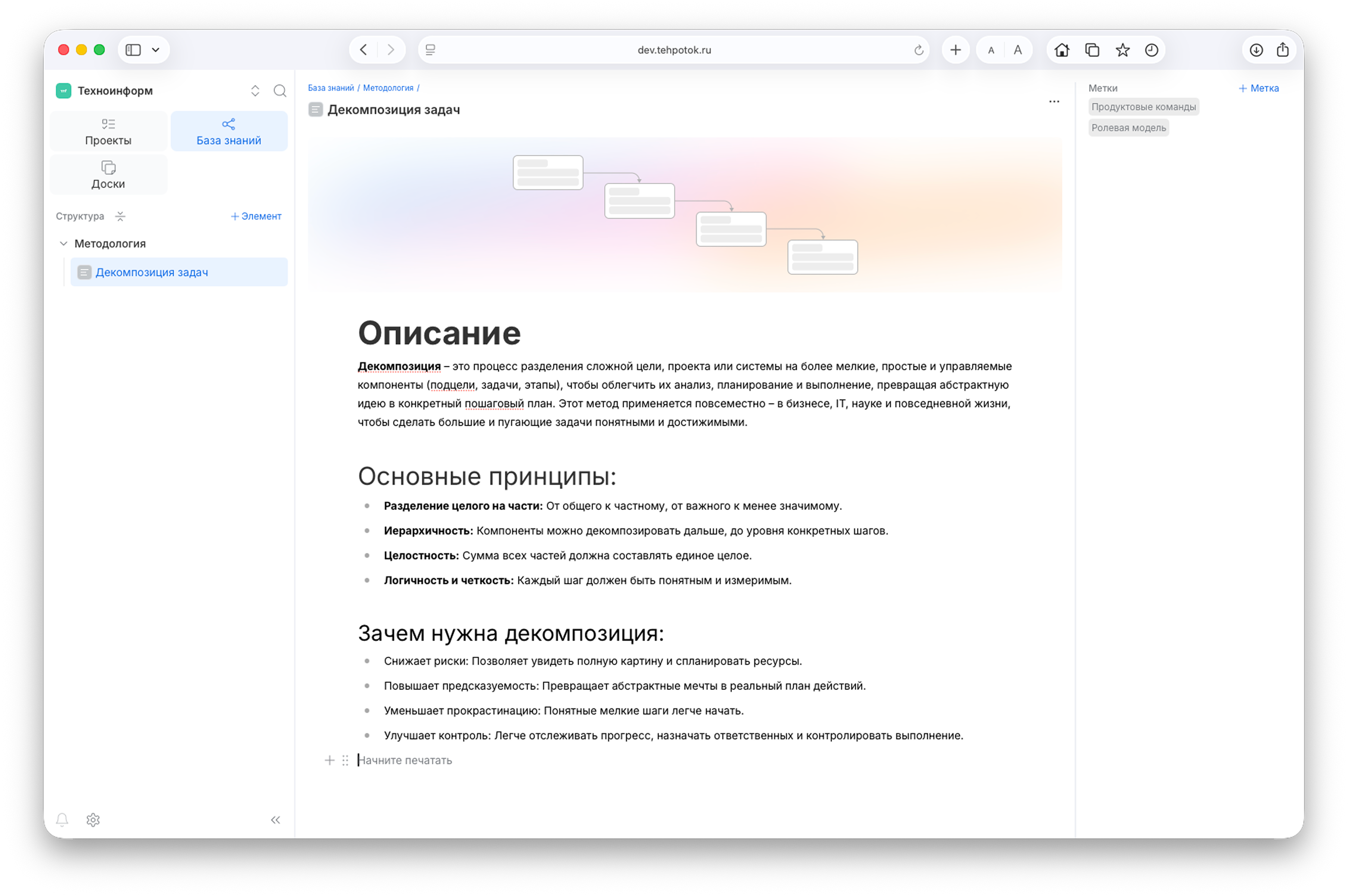Open the dropdown arrow next to the sidebar toggle

pyautogui.click(x=155, y=50)
